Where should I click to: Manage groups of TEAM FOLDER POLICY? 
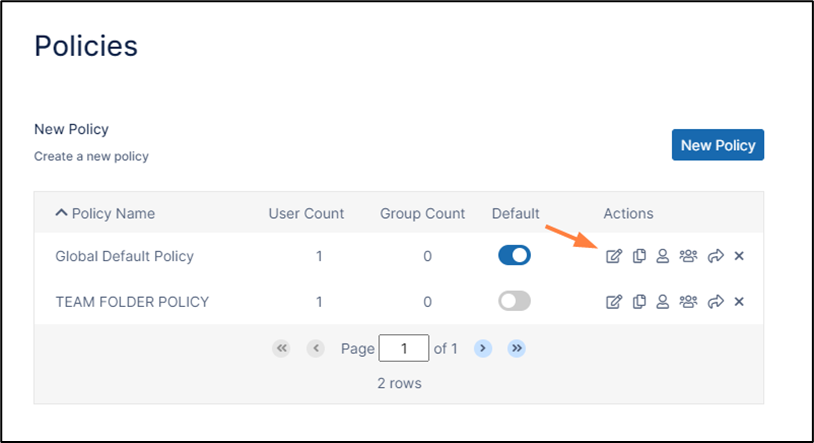pyautogui.click(x=688, y=301)
